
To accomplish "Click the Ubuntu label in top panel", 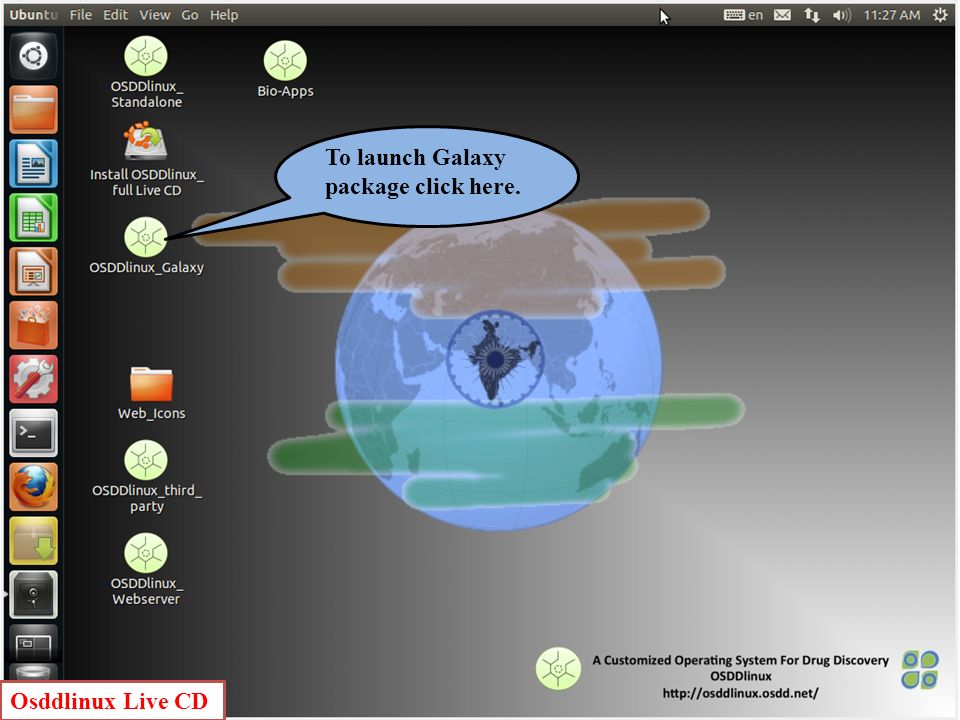I will point(33,15).
